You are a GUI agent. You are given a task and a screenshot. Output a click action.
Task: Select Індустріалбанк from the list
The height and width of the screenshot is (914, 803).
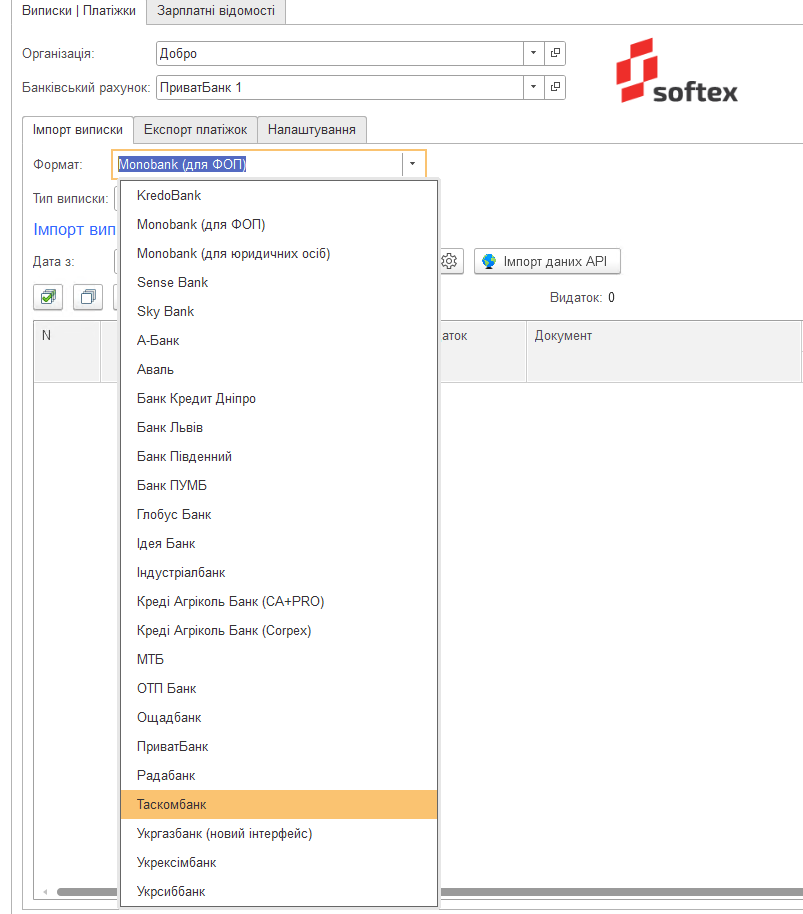click(x=279, y=573)
